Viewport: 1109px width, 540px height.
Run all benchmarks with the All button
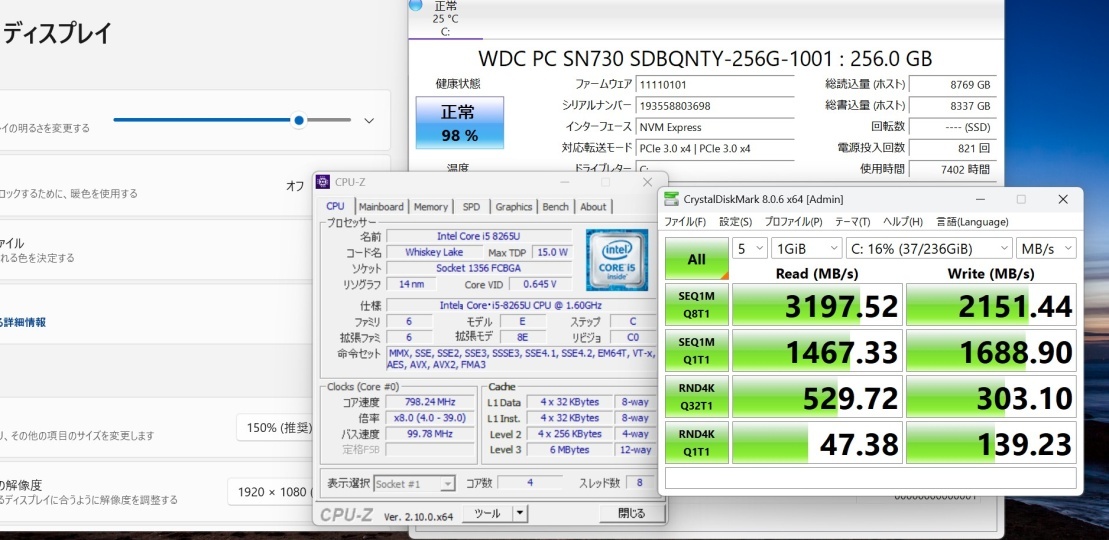click(x=697, y=259)
